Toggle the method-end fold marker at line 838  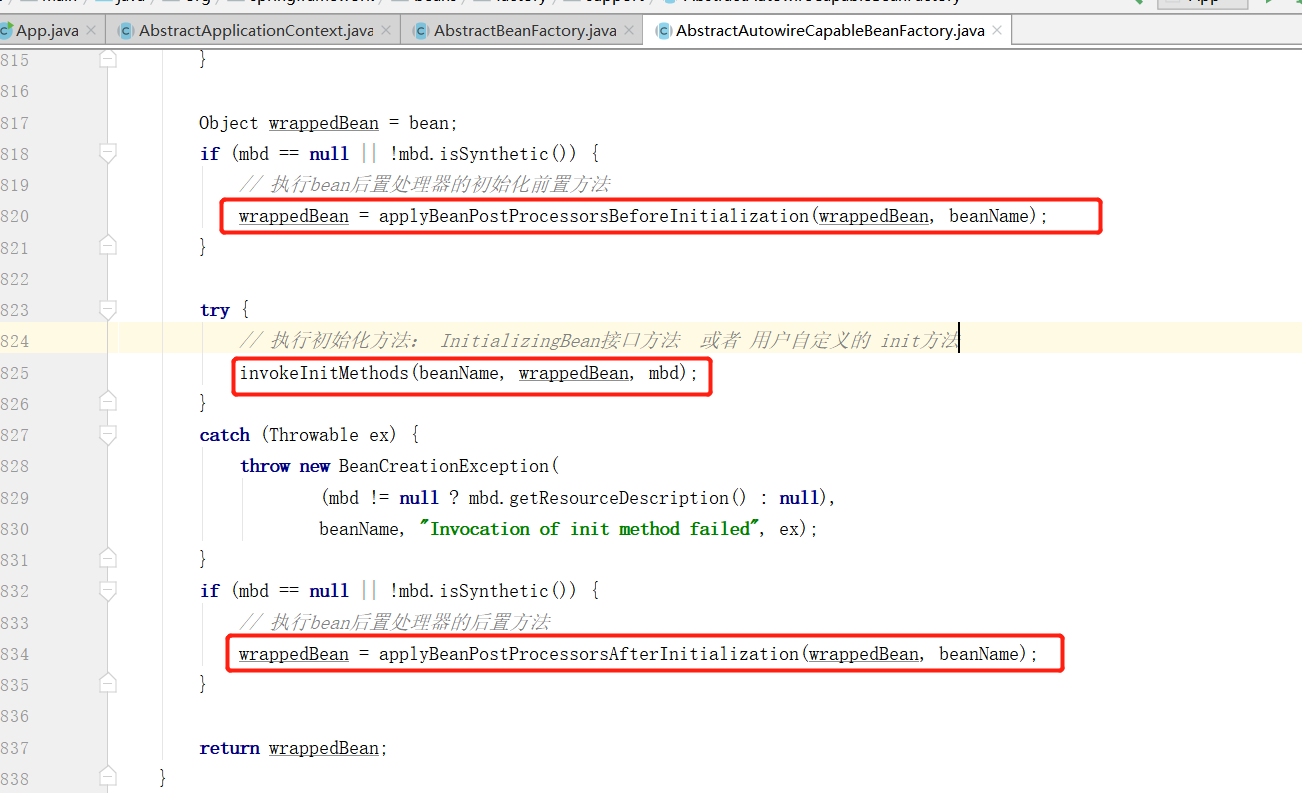(108, 778)
